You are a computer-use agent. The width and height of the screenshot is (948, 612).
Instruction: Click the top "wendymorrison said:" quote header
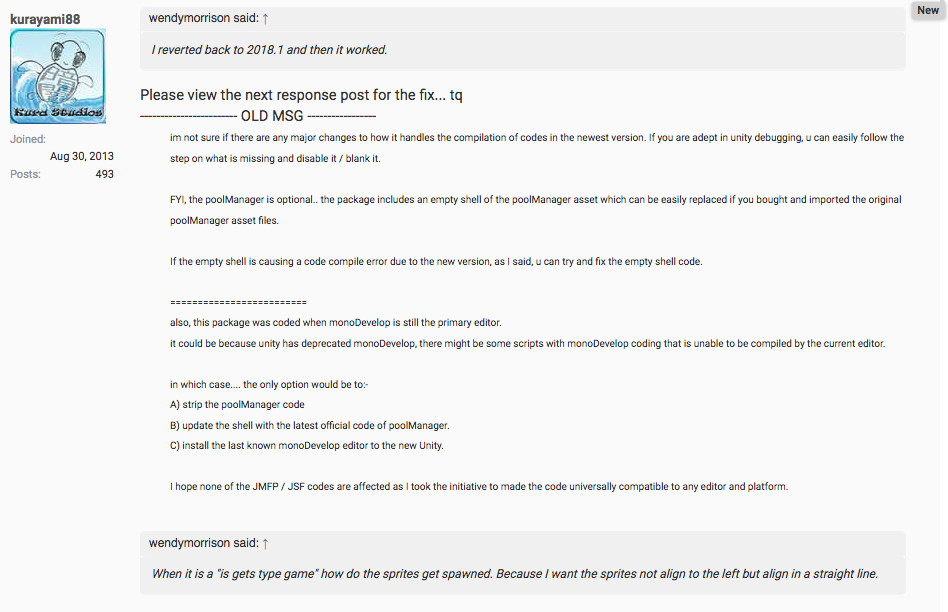[204, 18]
